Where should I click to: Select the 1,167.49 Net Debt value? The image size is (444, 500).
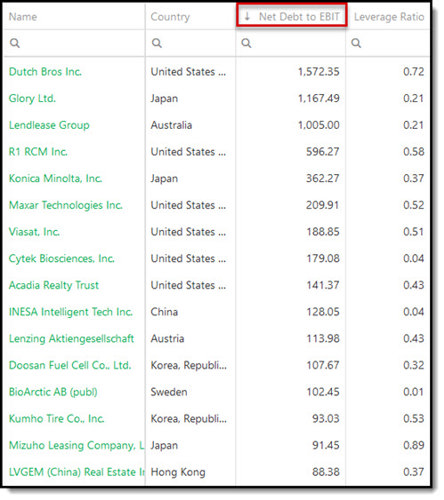pos(319,98)
